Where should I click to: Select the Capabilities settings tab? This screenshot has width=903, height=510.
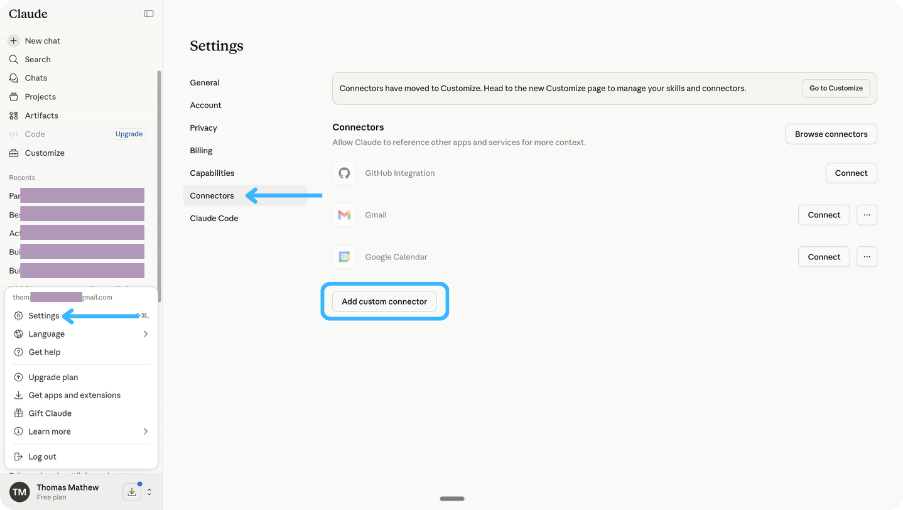212,173
